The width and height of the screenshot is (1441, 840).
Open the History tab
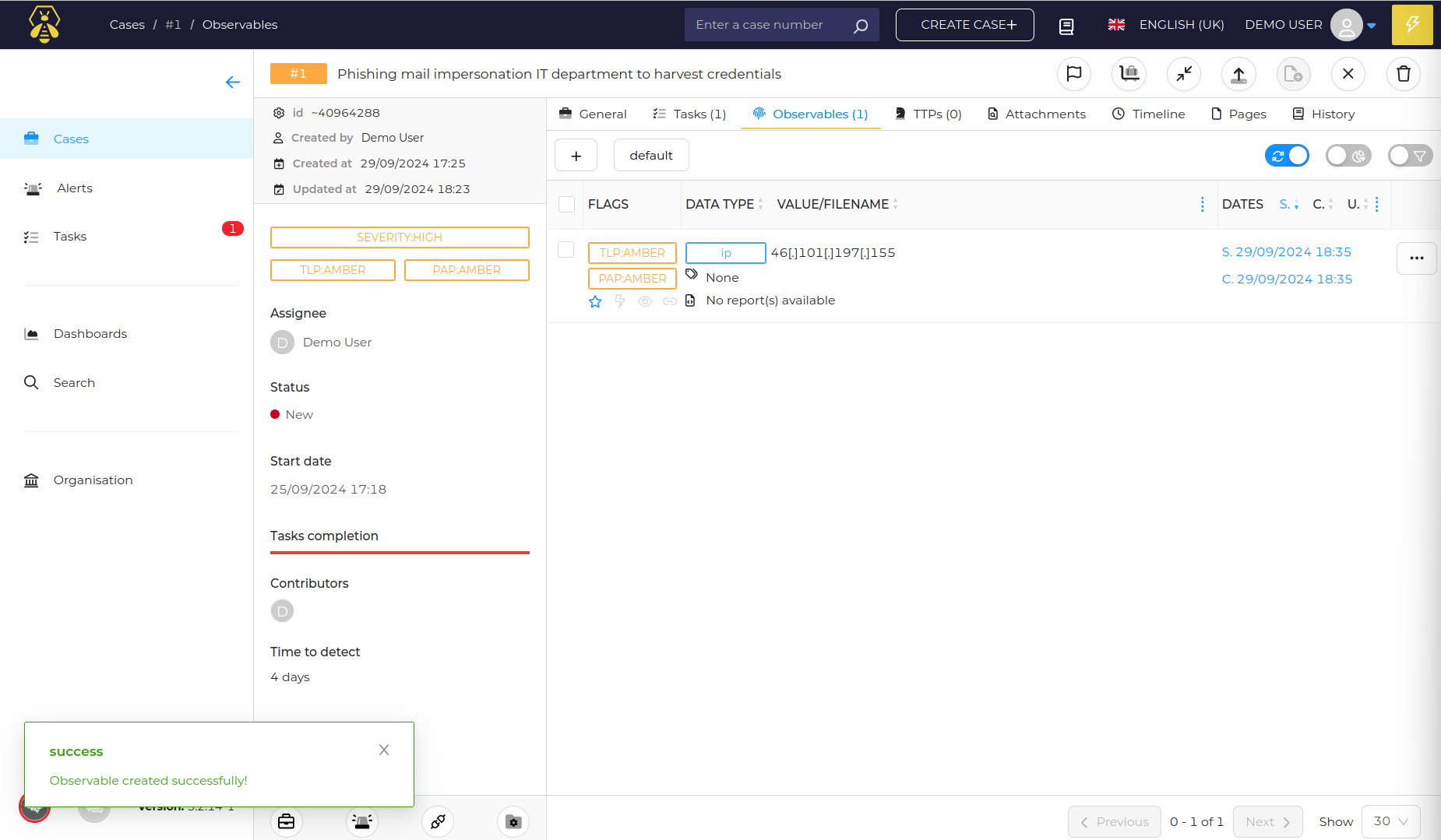click(x=1323, y=114)
